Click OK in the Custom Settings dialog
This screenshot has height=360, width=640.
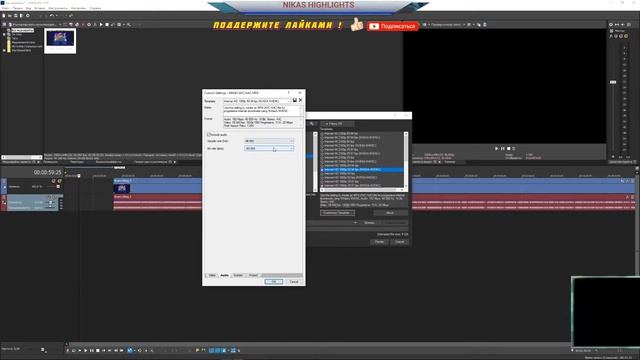point(273,282)
